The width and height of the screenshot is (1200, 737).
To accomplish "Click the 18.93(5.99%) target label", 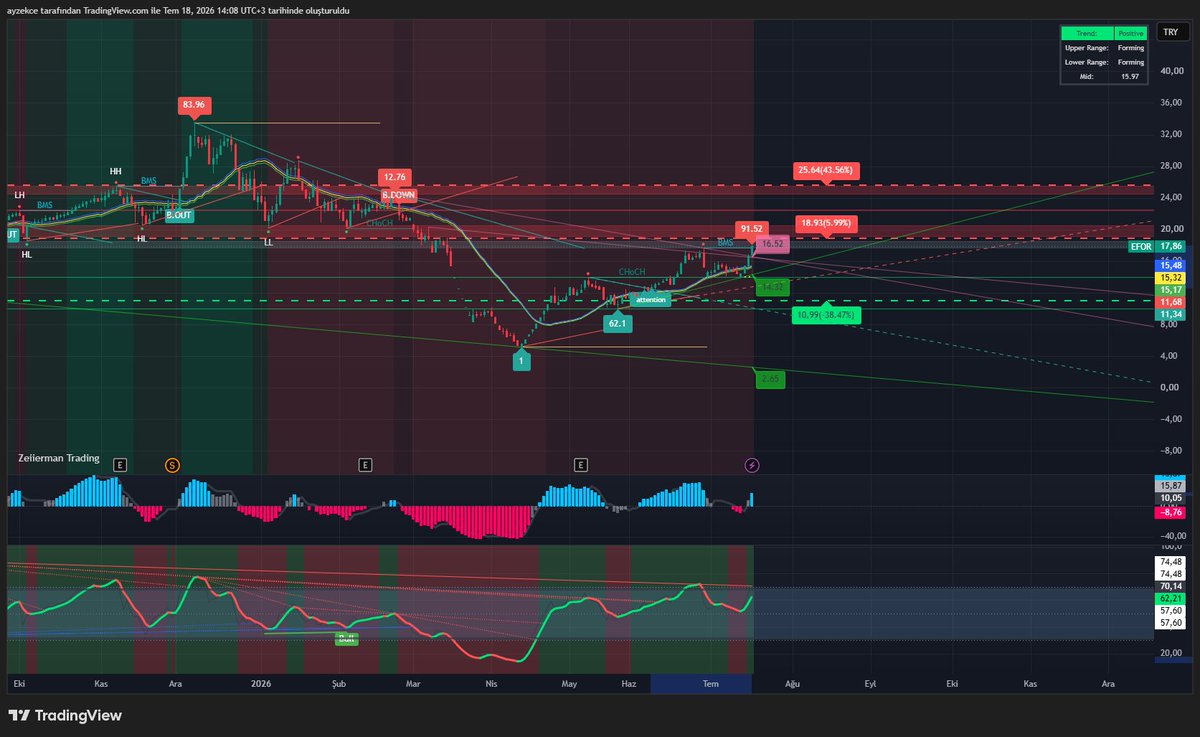I will coord(824,222).
